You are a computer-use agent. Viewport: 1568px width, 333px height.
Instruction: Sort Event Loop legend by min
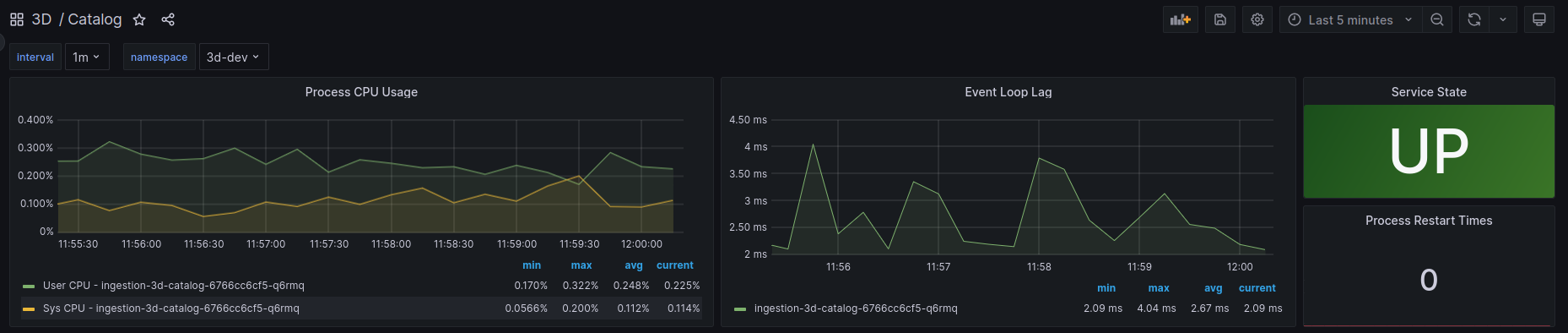point(1106,288)
